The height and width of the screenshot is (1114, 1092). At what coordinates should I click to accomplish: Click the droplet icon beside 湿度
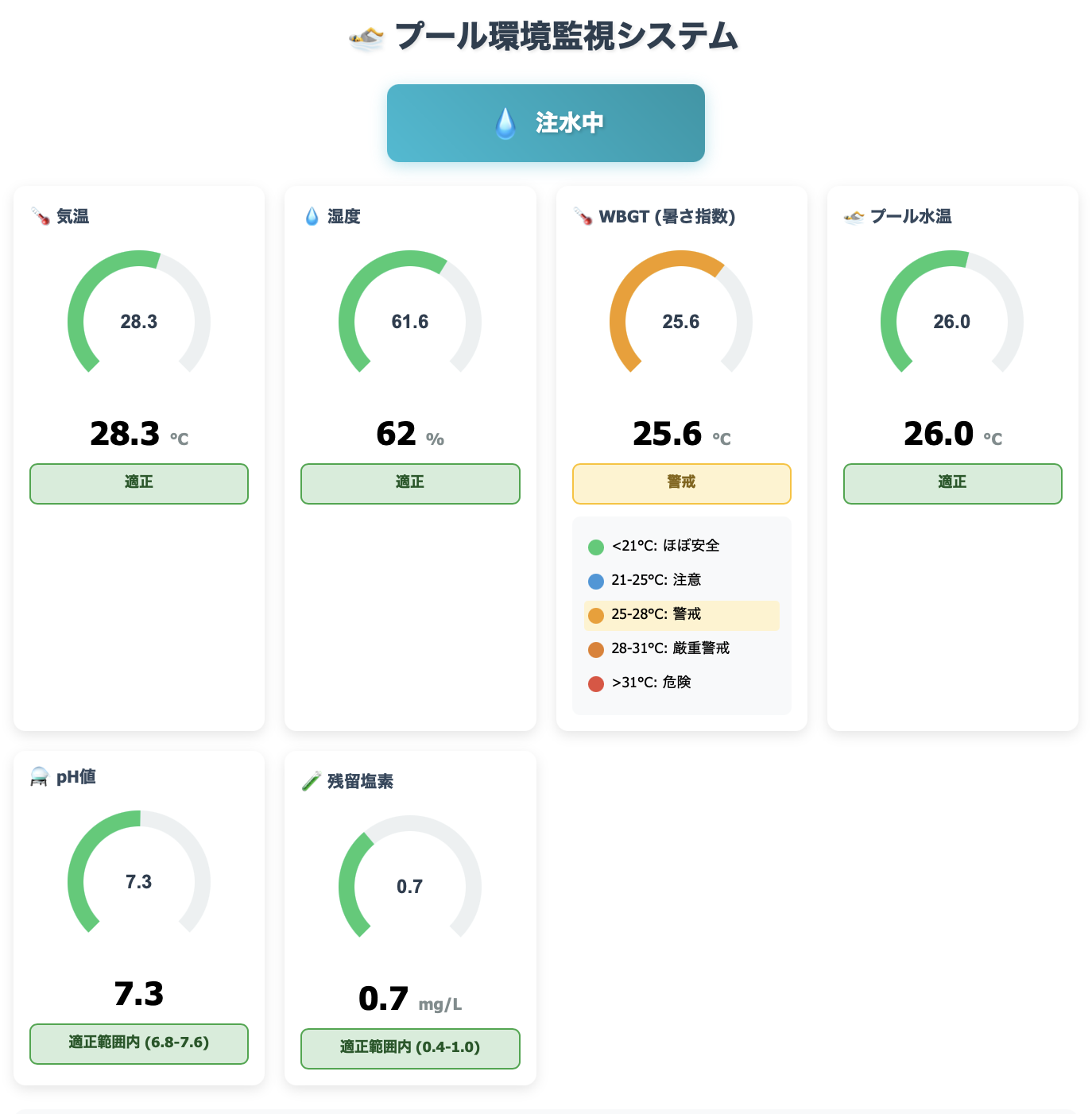coord(312,216)
